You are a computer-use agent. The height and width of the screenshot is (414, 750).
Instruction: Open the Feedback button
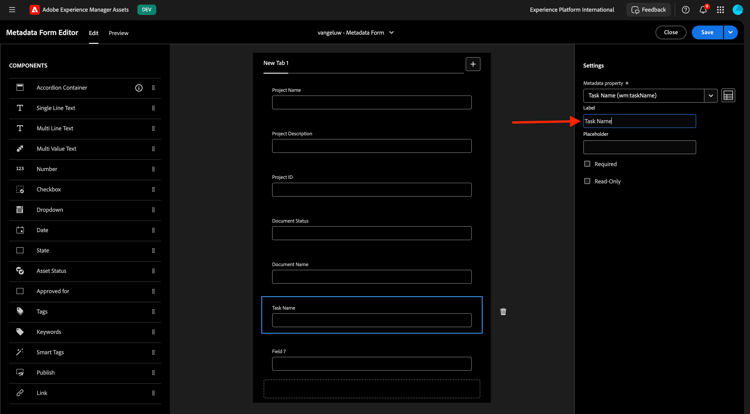tap(648, 10)
